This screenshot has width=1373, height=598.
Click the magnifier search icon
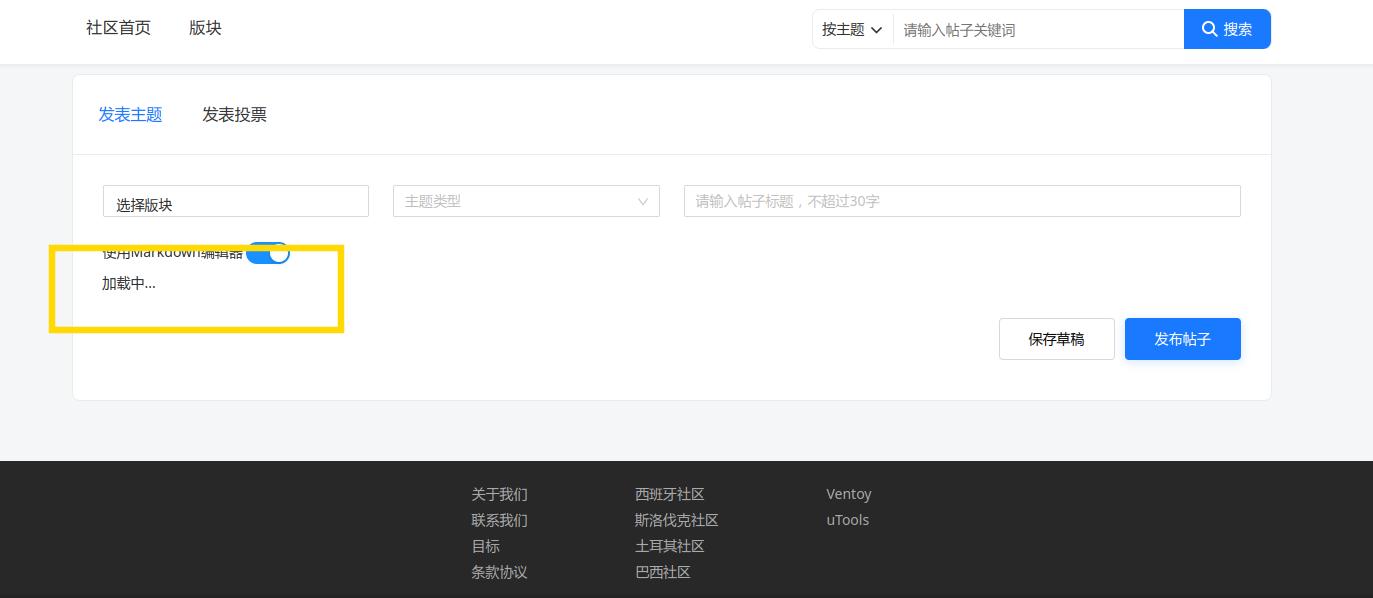pos(1210,29)
